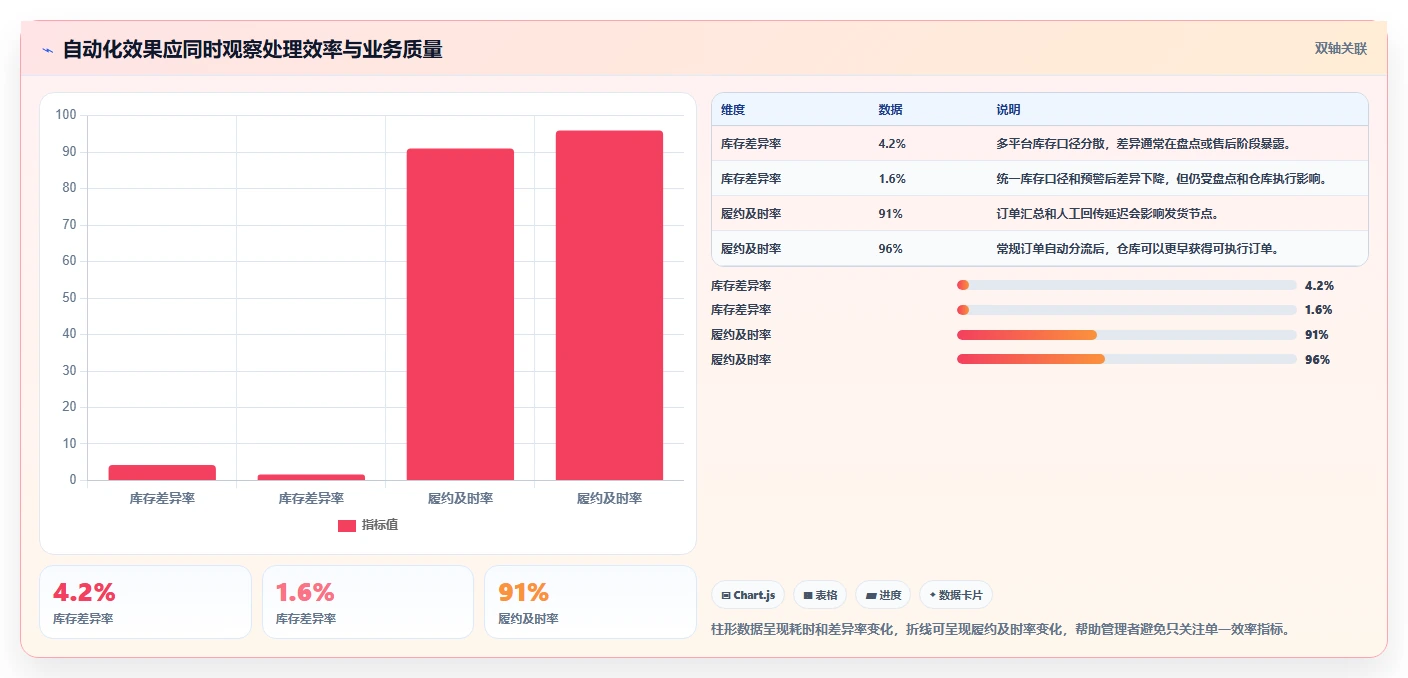Open the 4.2% 库存差异率 data card

(x=146, y=602)
